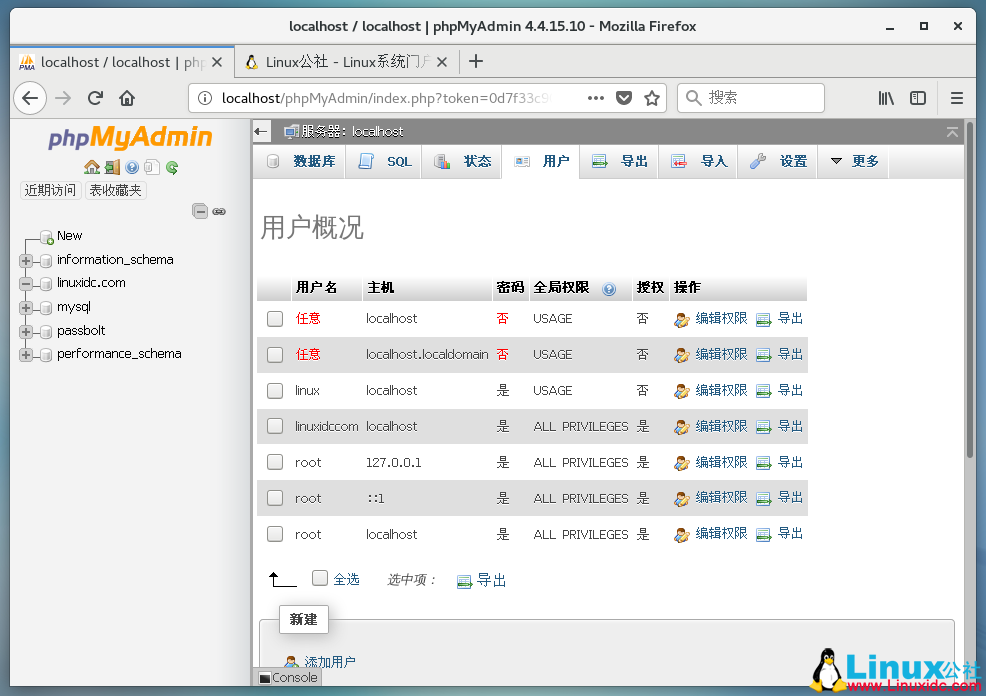
Task: Click the Firefox page reload button
Action: (95, 98)
